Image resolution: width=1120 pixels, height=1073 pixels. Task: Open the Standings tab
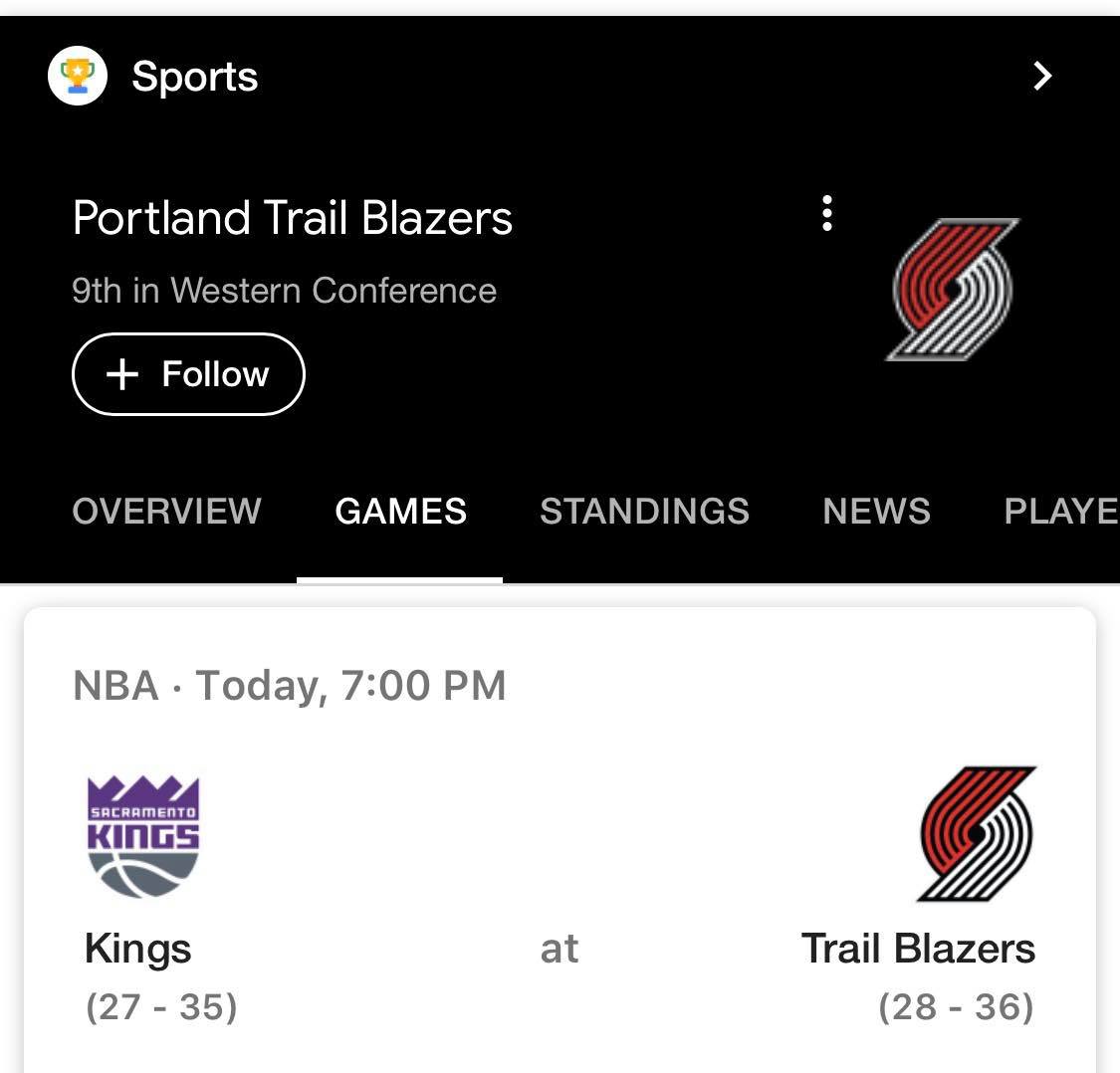644,511
